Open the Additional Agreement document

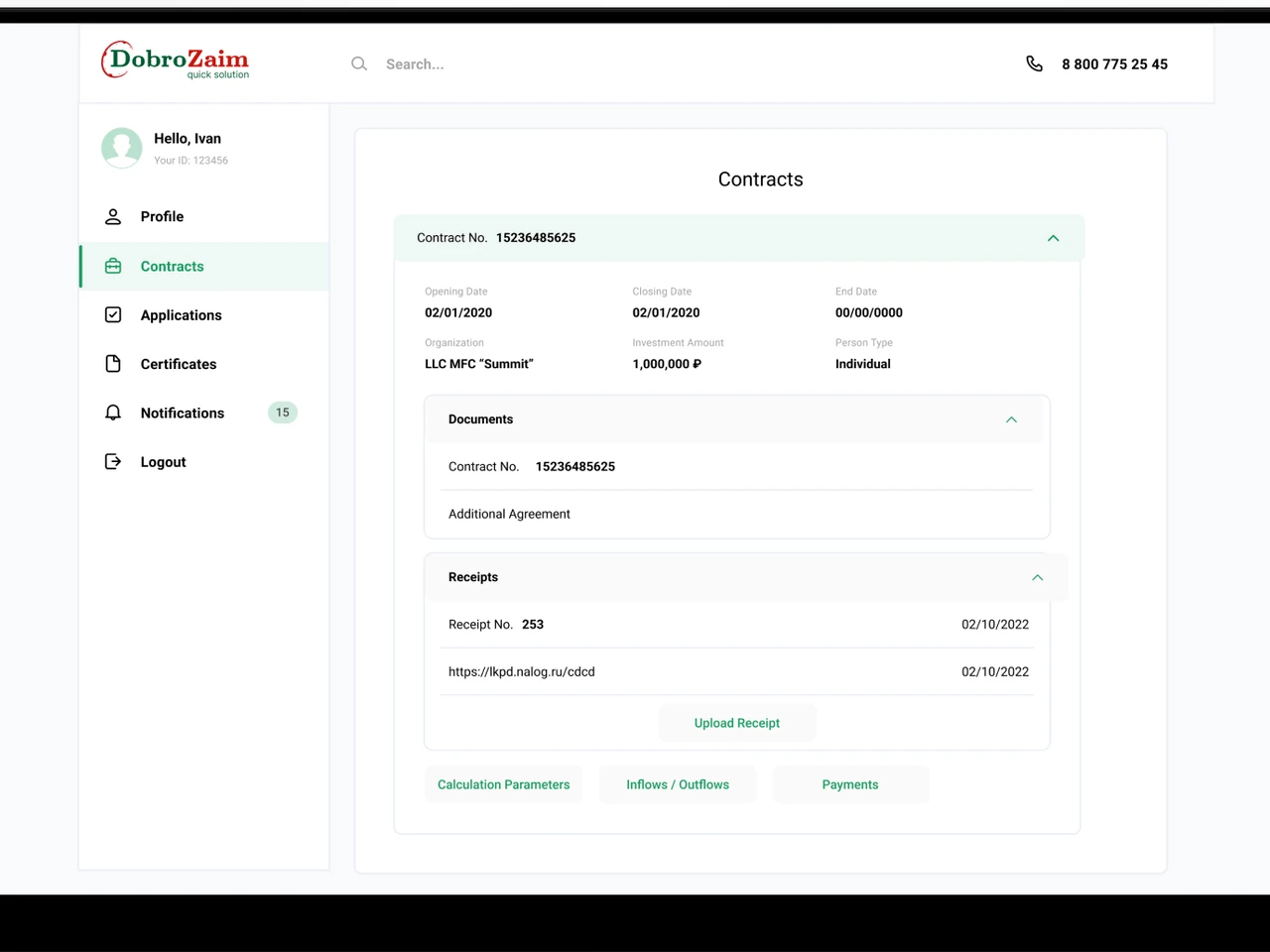(x=509, y=514)
